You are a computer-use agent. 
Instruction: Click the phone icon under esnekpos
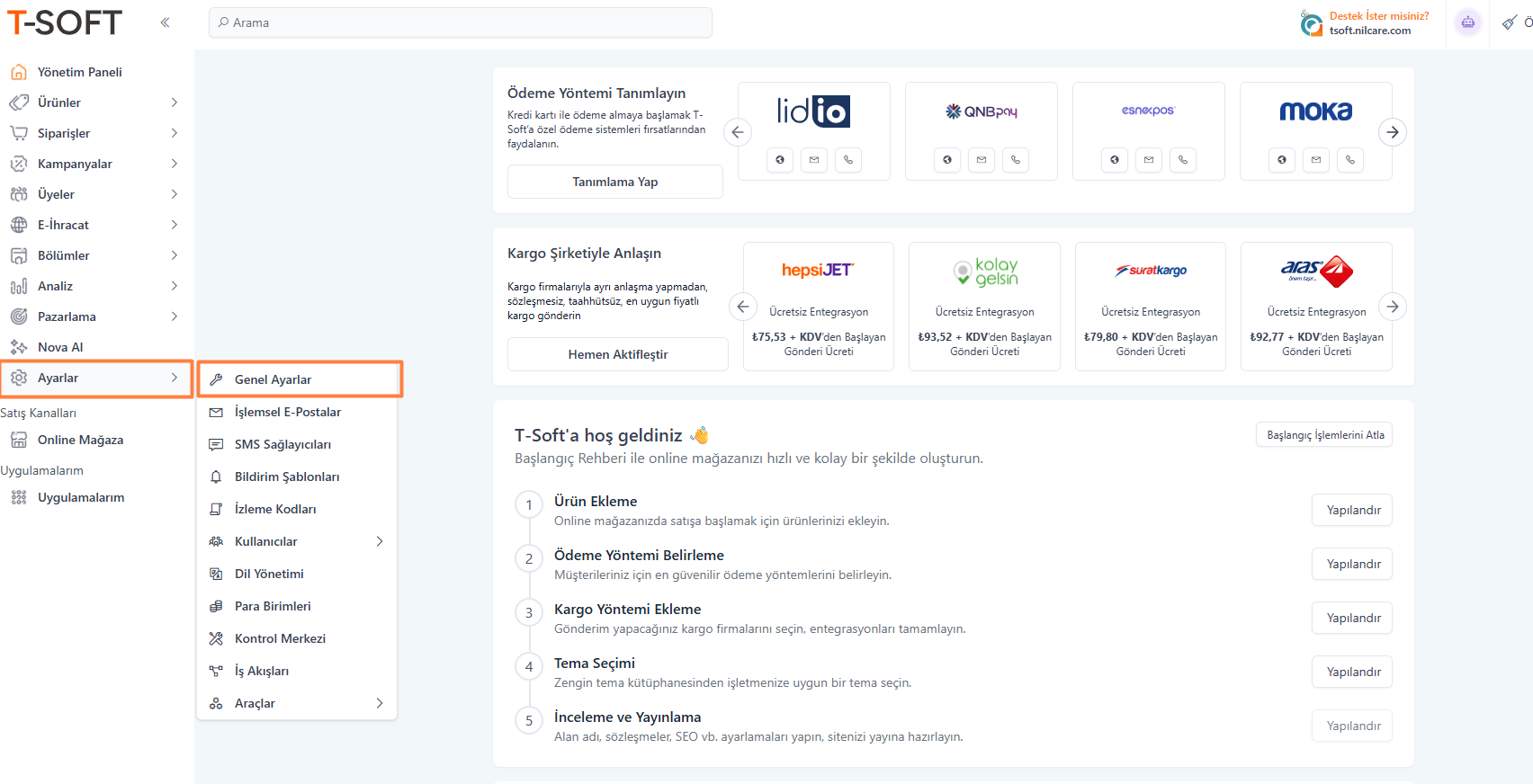[x=1182, y=160]
